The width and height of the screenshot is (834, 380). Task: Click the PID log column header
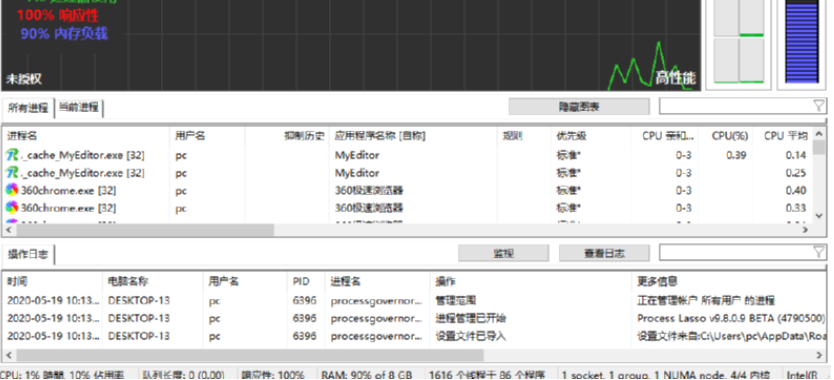pyautogui.click(x=306, y=282)
